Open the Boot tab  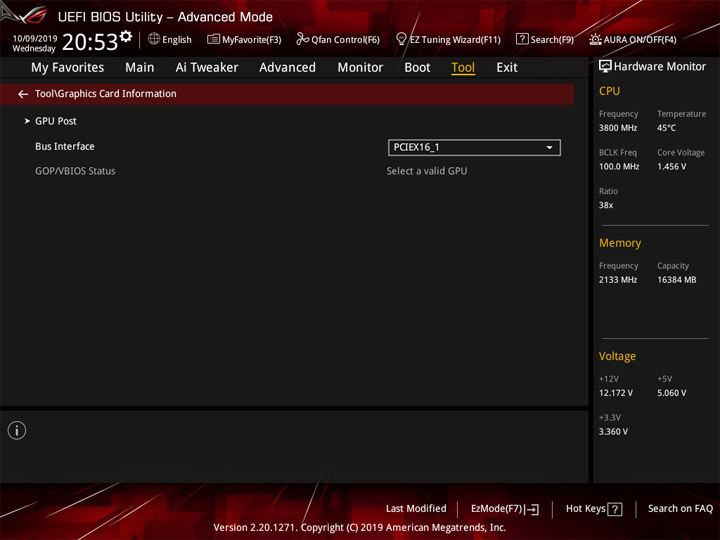point(417,68)
